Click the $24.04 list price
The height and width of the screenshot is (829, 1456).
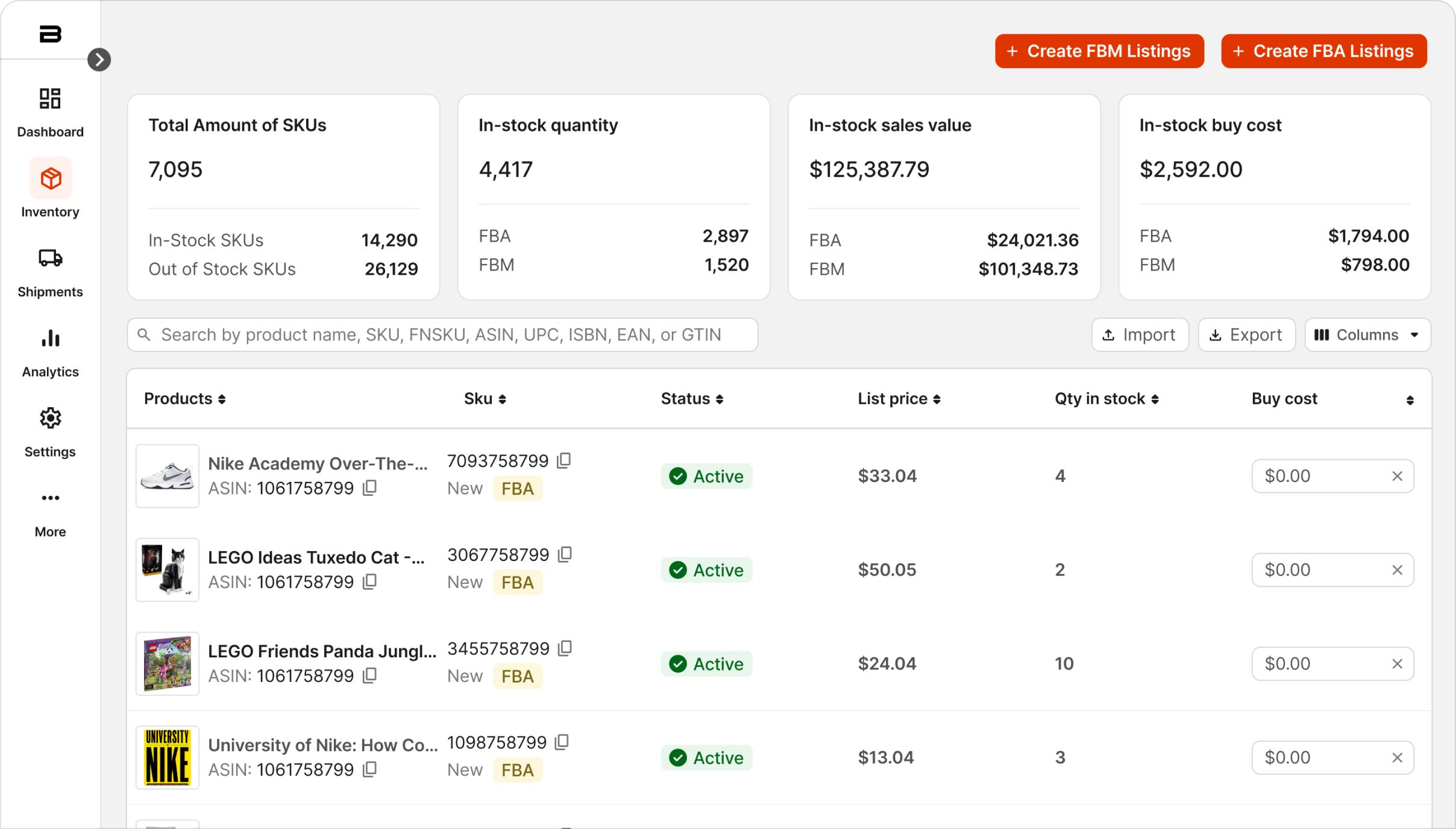[x=887, y=664]
